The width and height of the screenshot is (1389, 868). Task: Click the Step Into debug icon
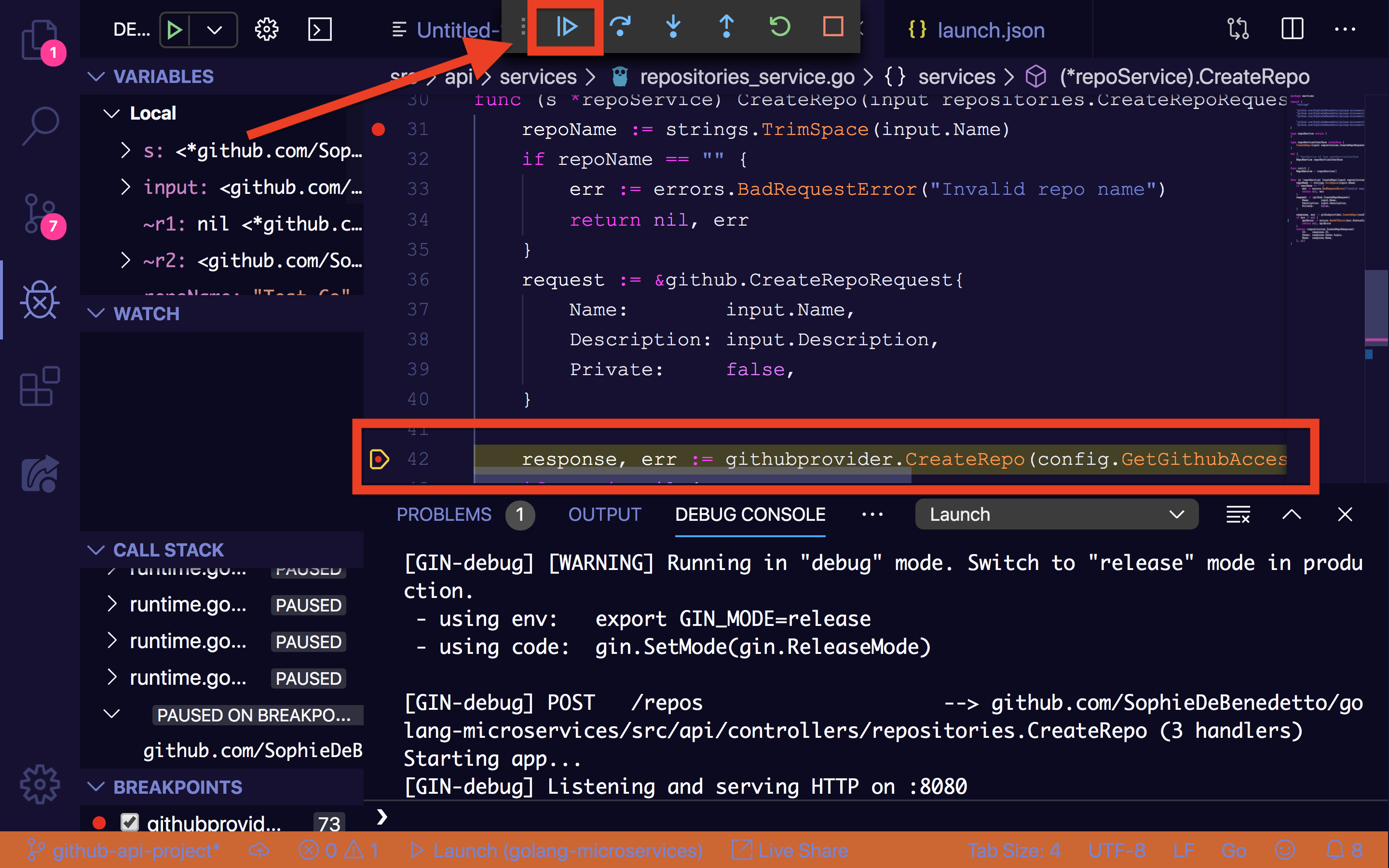click(673, 27)
